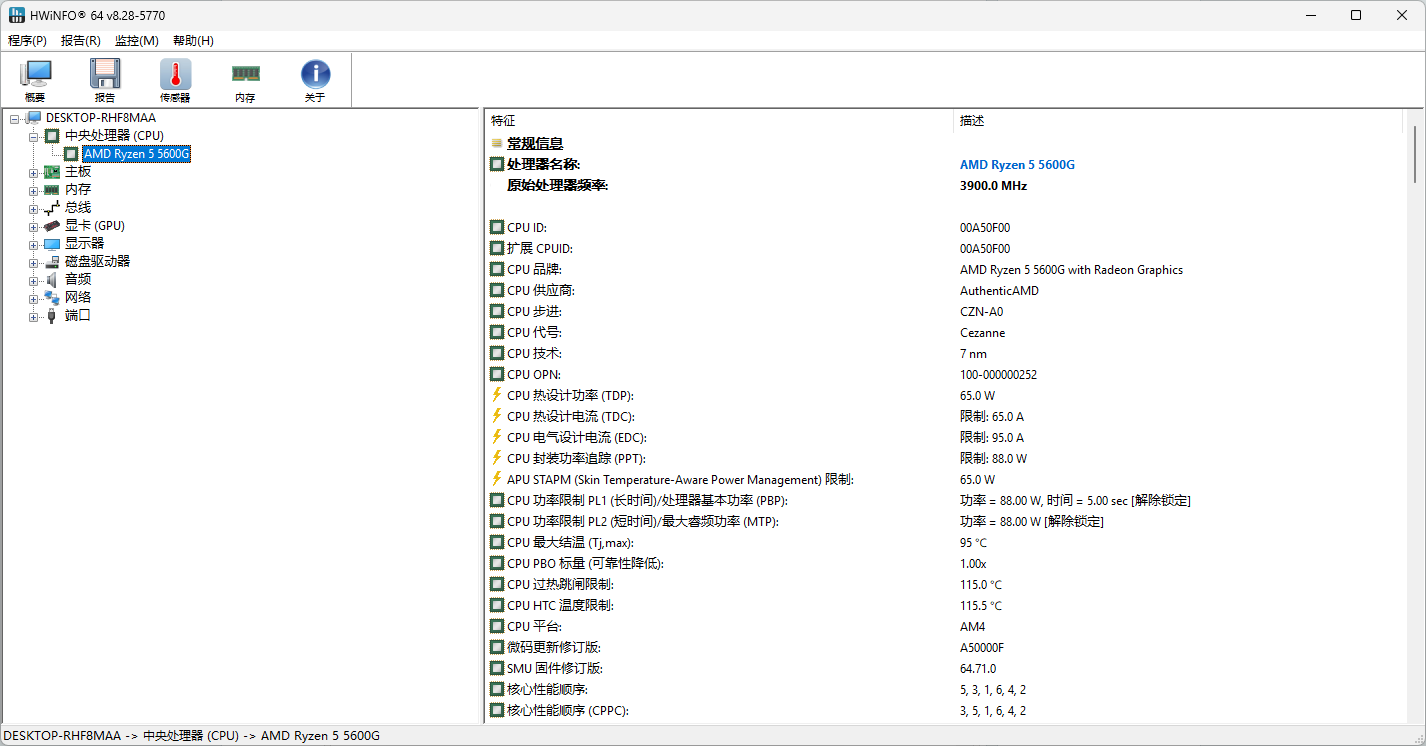Expand the 内存 tree node
The image size is (1426, 746).
33,190
